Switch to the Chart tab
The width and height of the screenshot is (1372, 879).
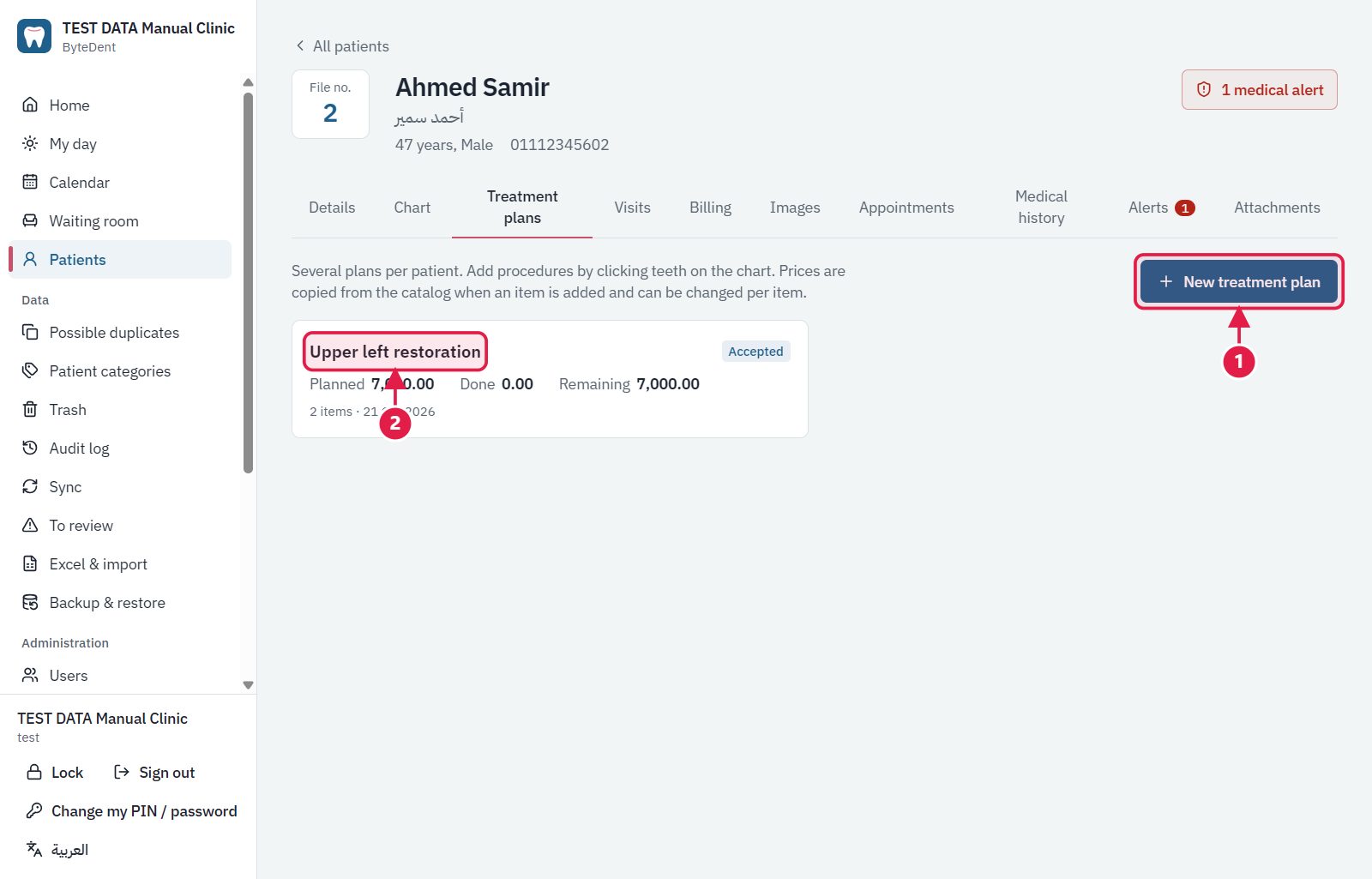click(412, 208)
